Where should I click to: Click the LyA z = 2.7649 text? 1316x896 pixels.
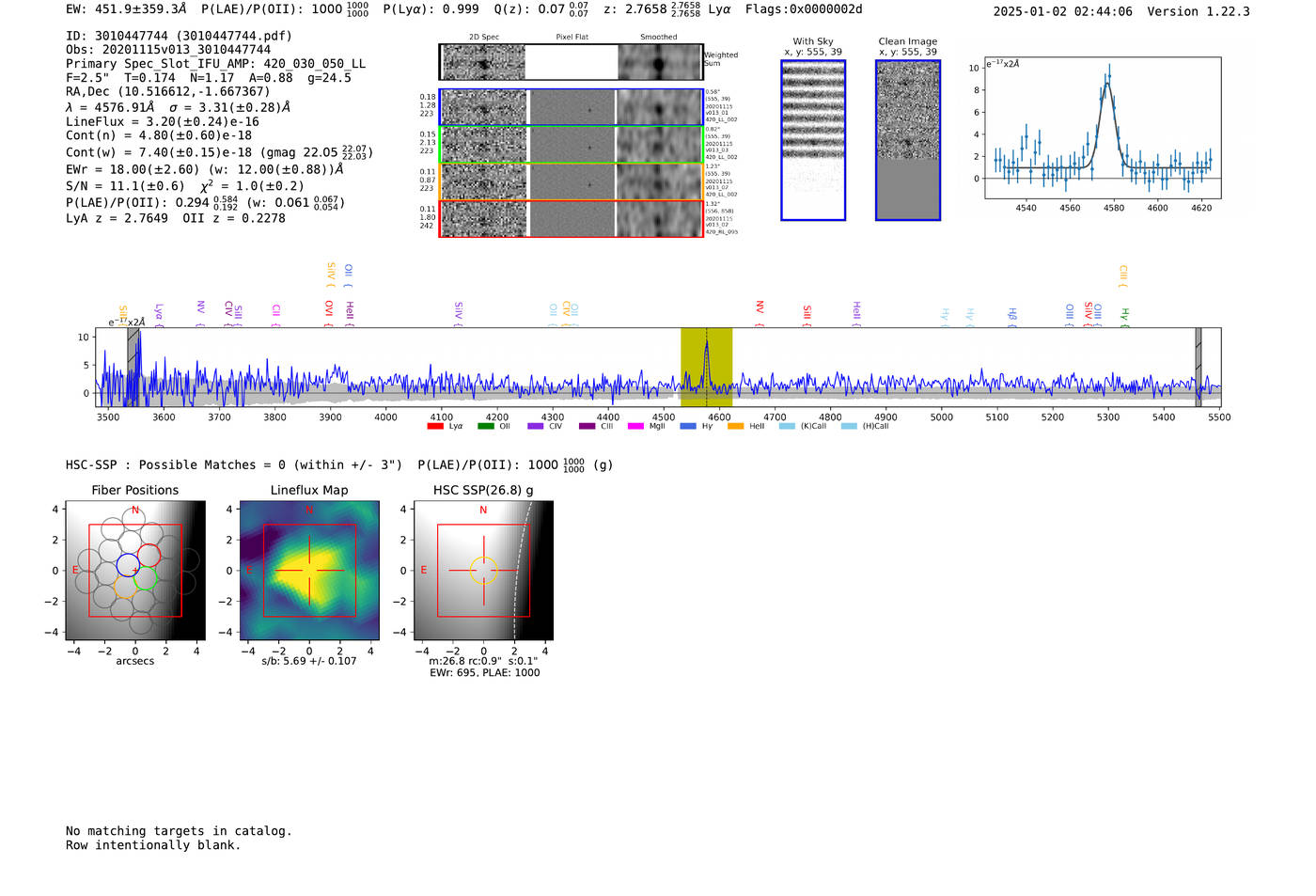(117, 218)
